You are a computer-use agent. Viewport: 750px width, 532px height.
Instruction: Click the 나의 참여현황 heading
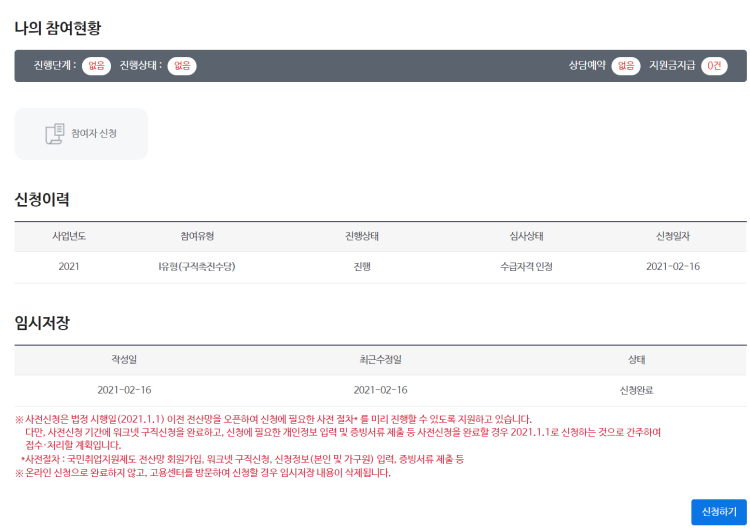(58, 28)
